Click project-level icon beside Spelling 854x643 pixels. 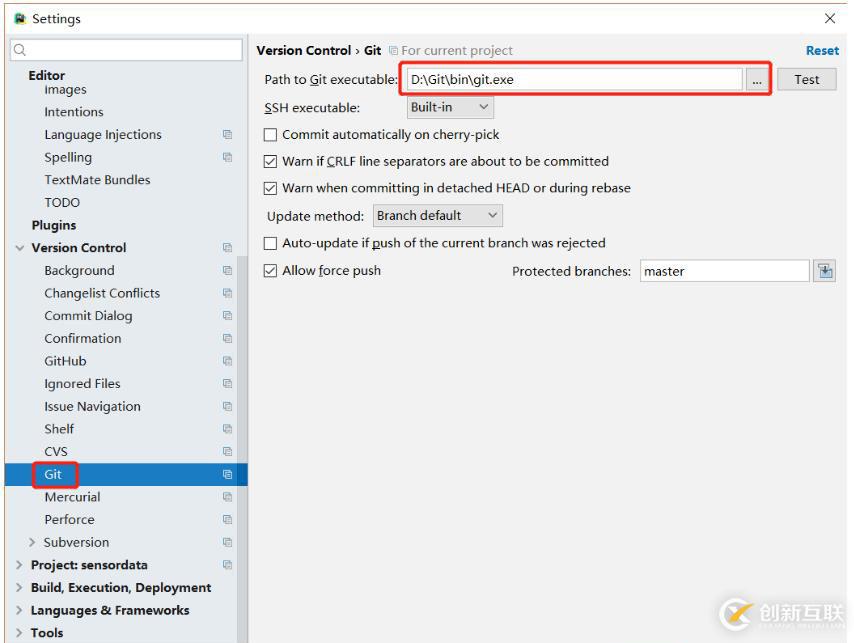tap(227, 158)
